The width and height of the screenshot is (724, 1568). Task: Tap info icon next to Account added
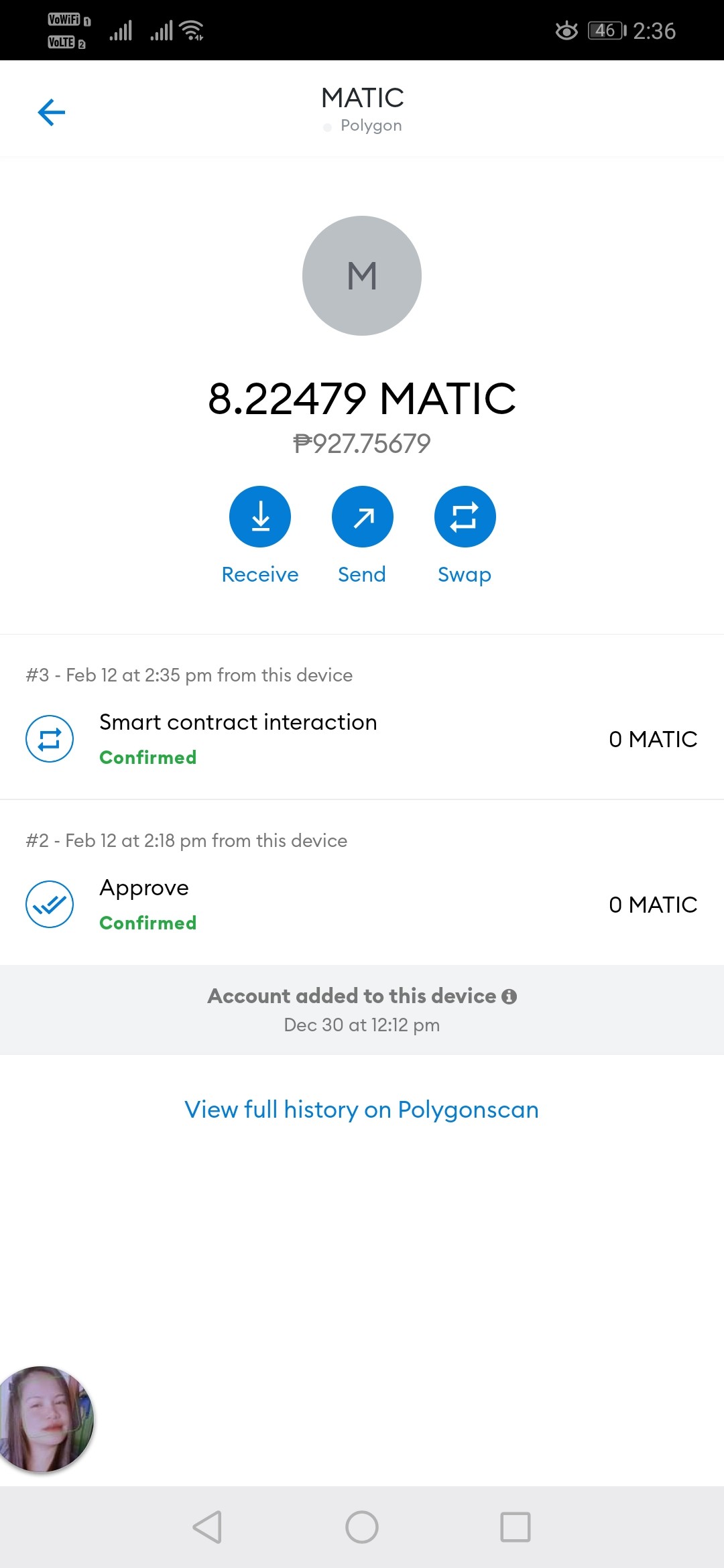click(509, 996)
